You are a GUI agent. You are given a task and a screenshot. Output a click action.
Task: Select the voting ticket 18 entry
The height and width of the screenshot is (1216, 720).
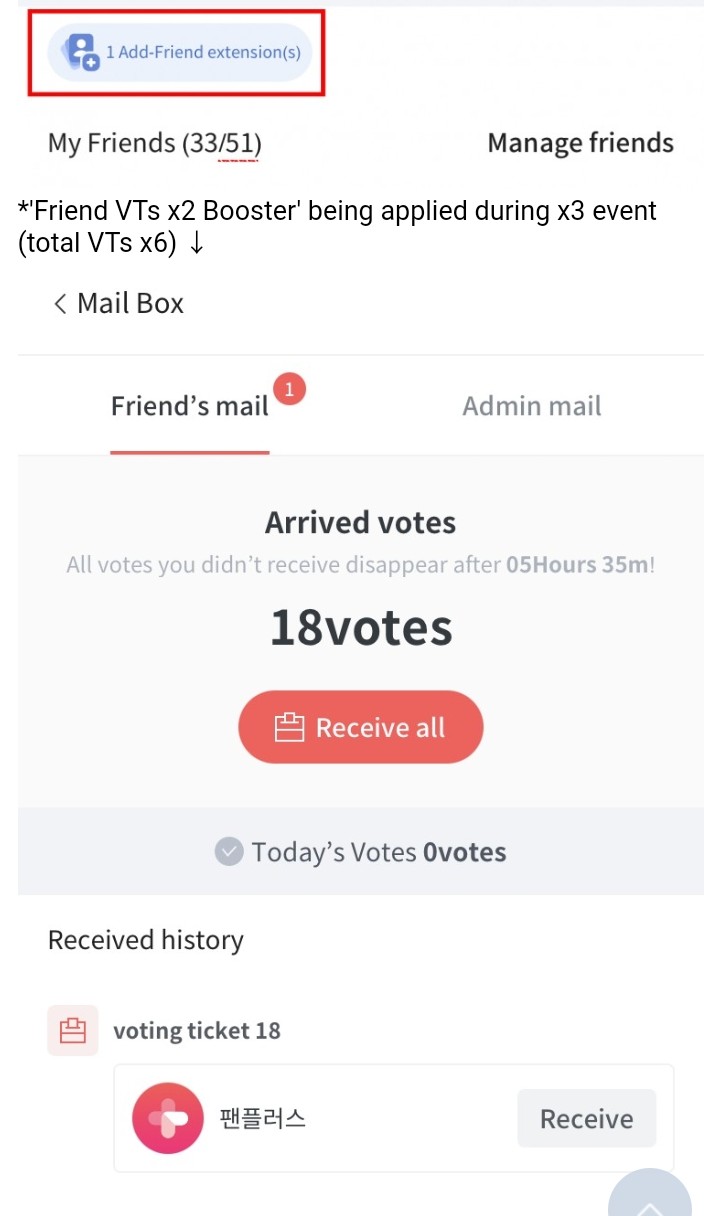point(197,1030)
